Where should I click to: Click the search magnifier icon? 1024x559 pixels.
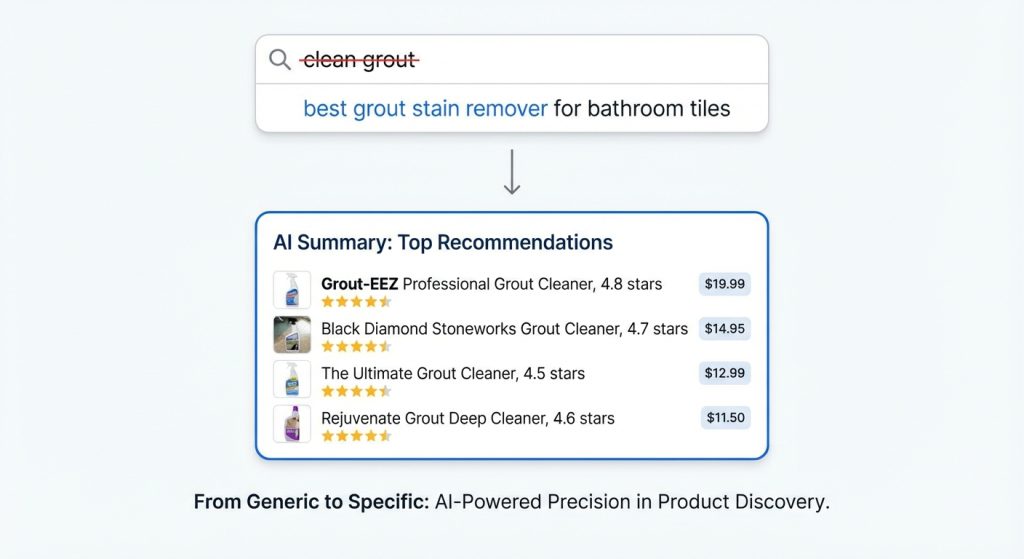280,61
